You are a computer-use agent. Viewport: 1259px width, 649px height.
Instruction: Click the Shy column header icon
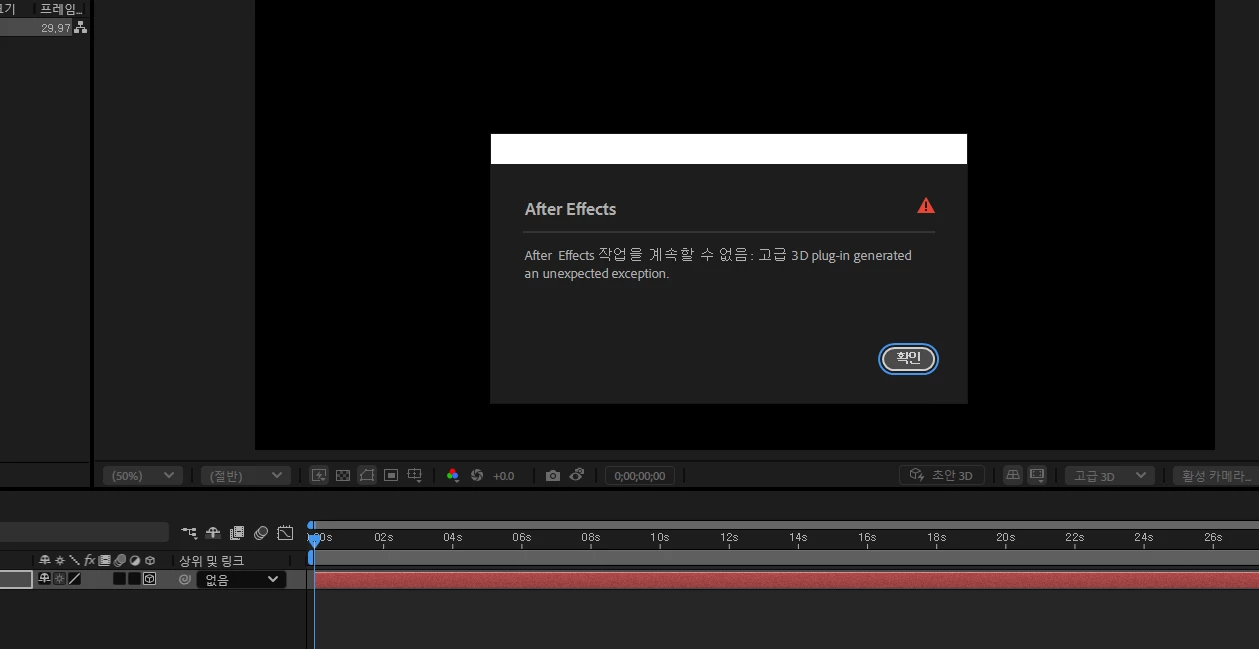pos(44,561)
